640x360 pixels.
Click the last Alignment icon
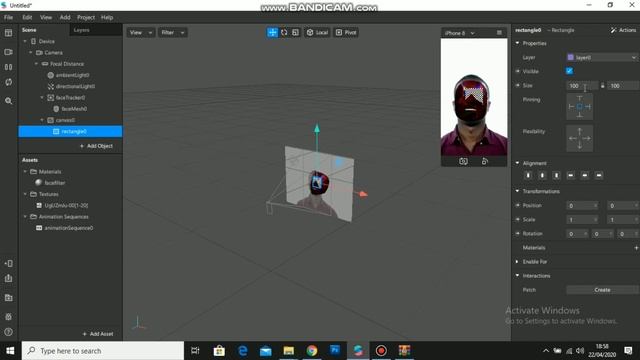click(x=599, y=176)
